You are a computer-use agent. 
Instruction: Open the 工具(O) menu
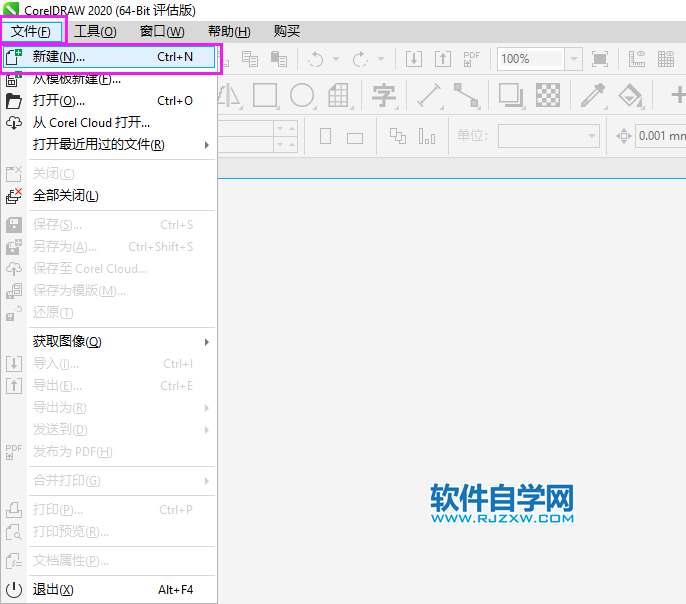click(x=95, y=31)
